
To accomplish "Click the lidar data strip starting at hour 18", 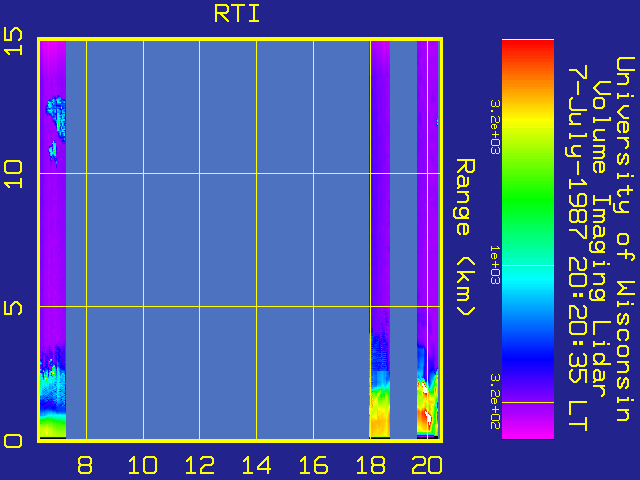I will click(x=380, y=240).
